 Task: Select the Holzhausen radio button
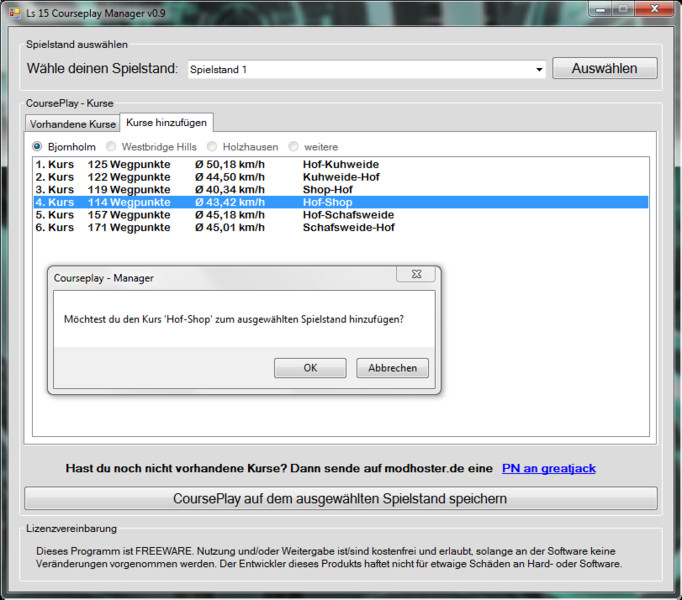pos(214,147)
